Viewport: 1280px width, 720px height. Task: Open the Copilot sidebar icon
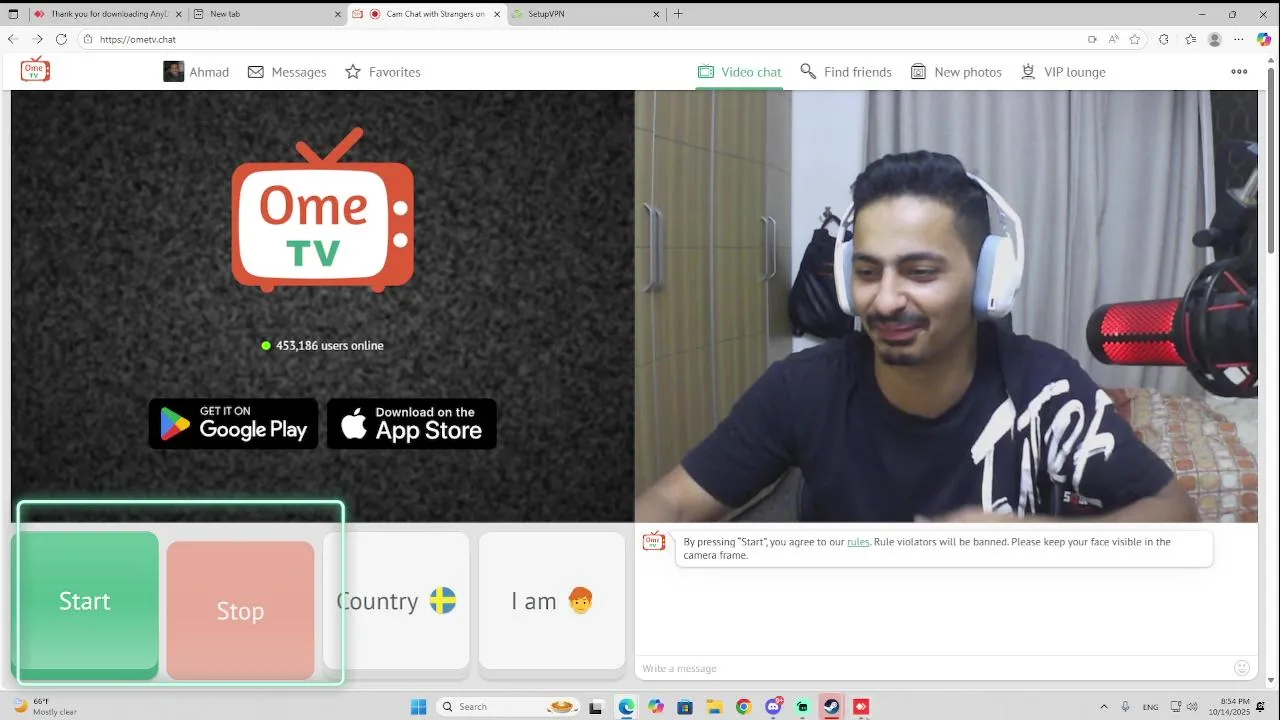1264,39
